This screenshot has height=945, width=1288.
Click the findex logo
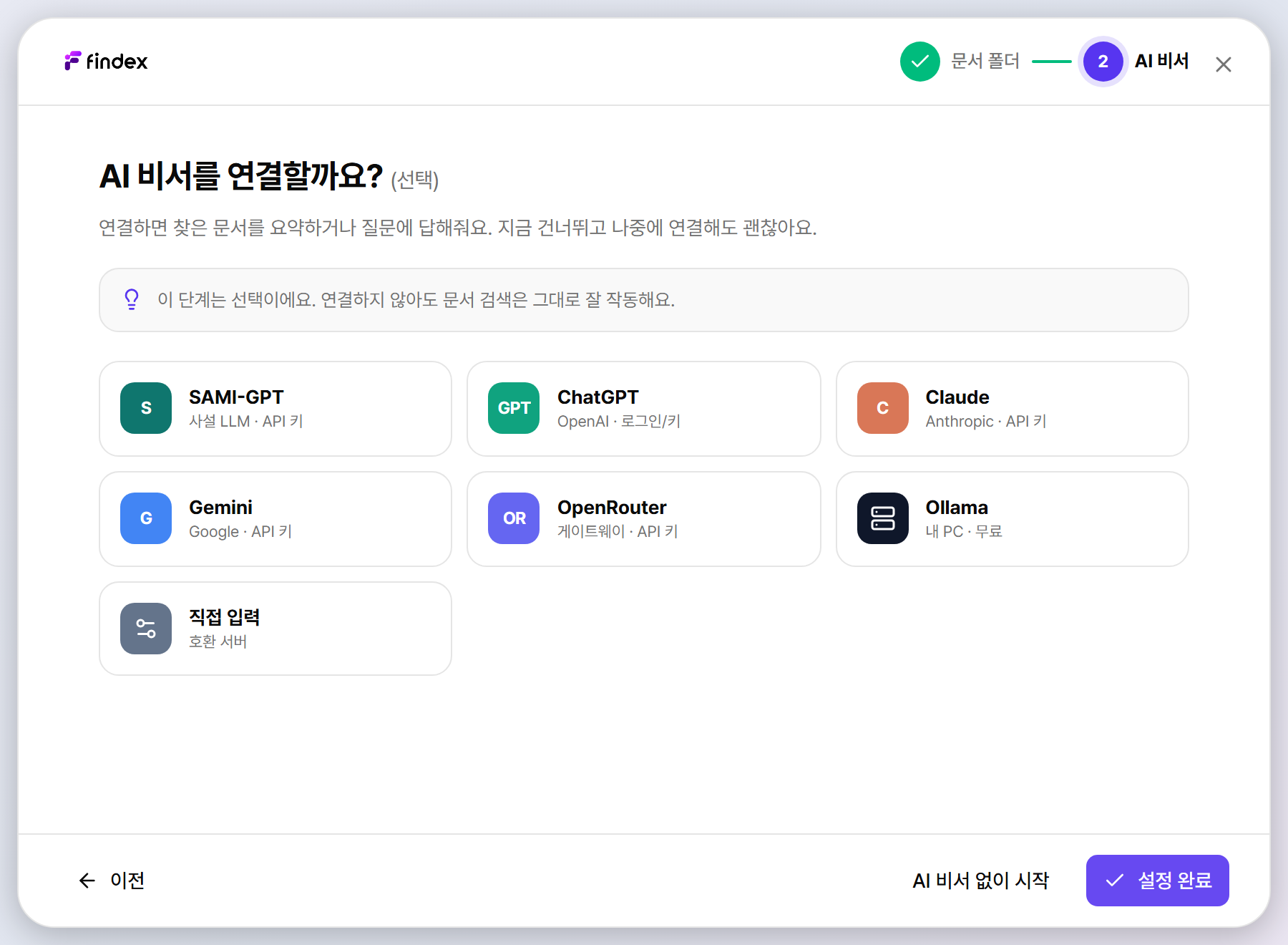pyautogui.click(x=106, y=62)
